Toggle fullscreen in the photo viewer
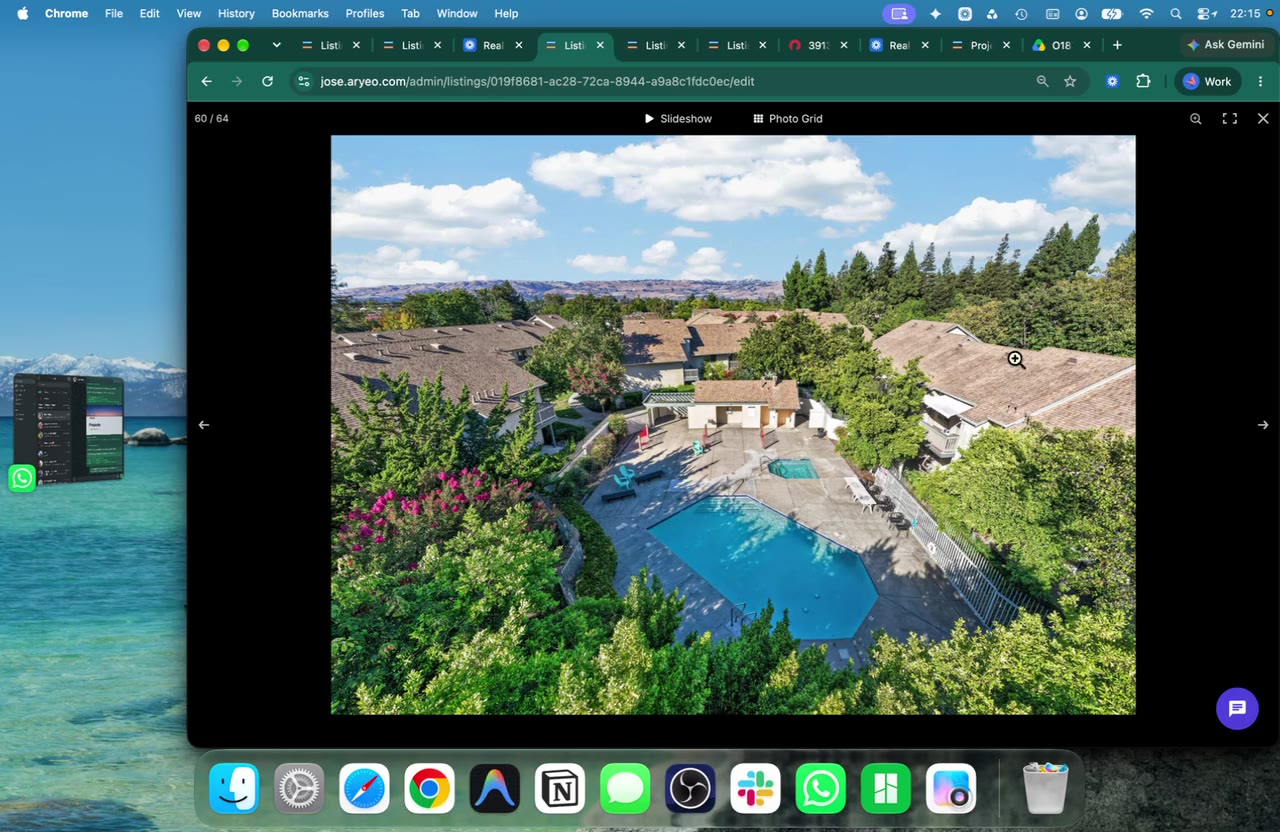1280x832 pixels. (x=1230, y=118)
